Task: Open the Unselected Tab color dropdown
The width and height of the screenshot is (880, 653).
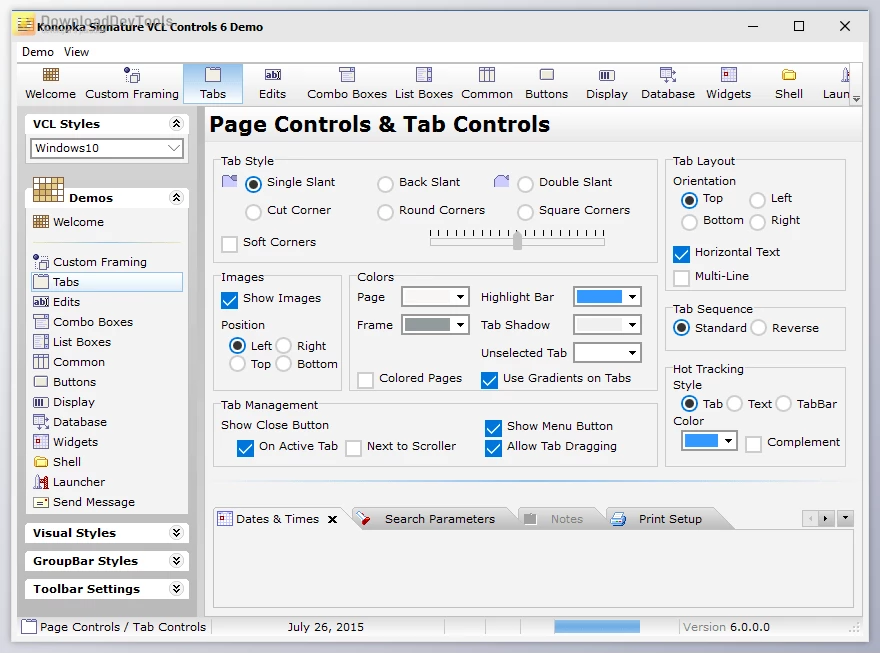Action: tap(632, 353)
